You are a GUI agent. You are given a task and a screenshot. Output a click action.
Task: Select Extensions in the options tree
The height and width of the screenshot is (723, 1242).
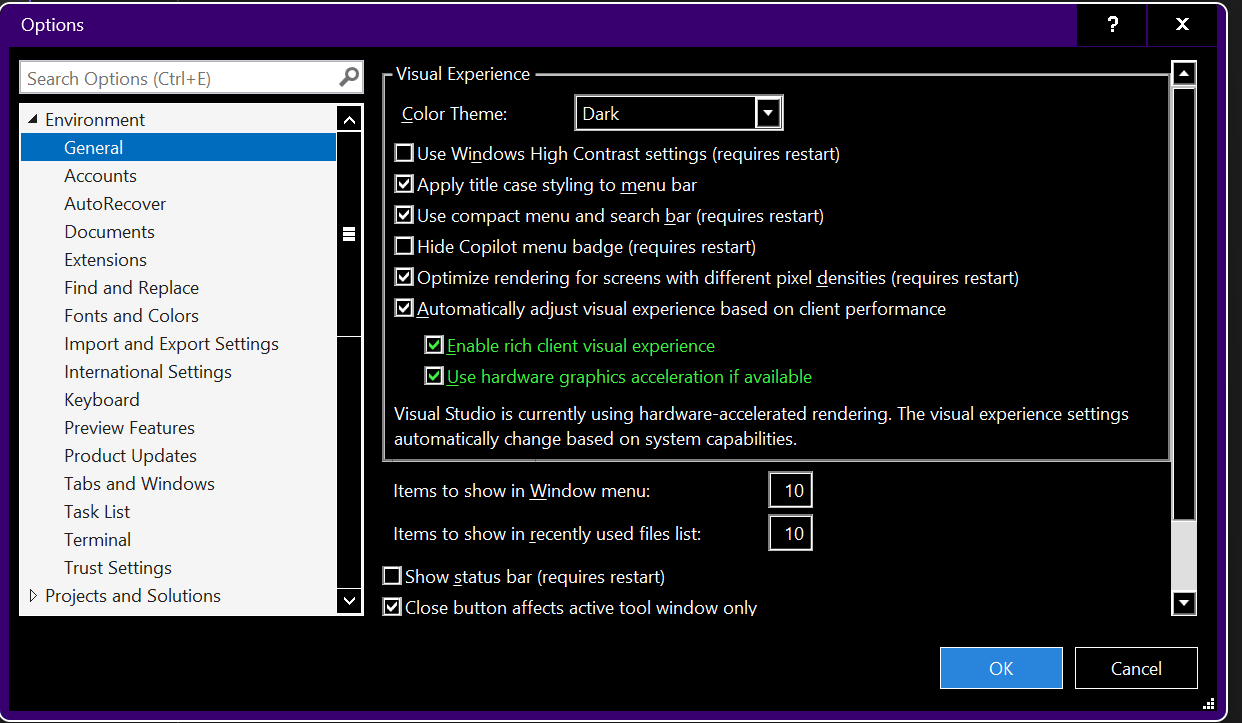(x=105, y=259)
